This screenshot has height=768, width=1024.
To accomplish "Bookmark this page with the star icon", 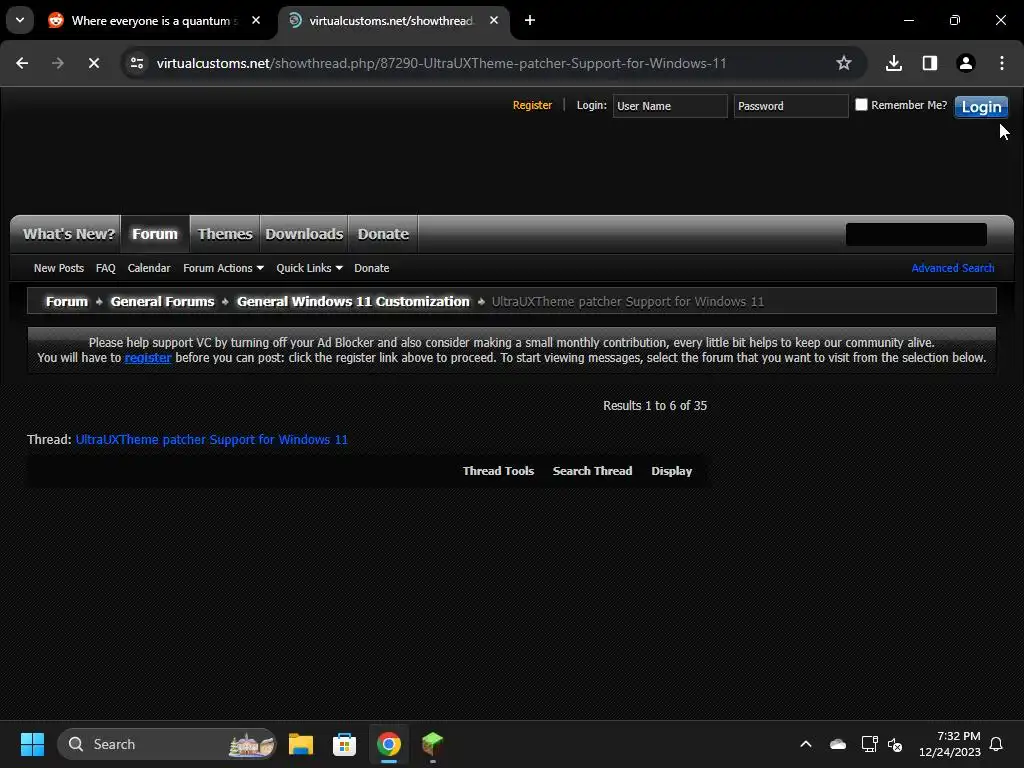I will tap(844, 63).
